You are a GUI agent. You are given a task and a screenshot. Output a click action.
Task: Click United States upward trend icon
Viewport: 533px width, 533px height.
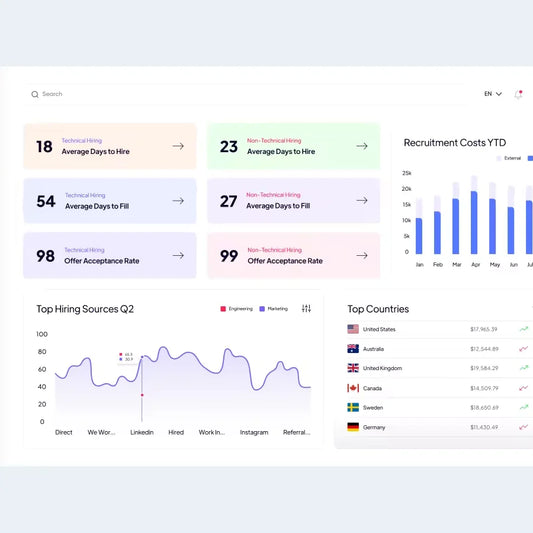(524, 329)
